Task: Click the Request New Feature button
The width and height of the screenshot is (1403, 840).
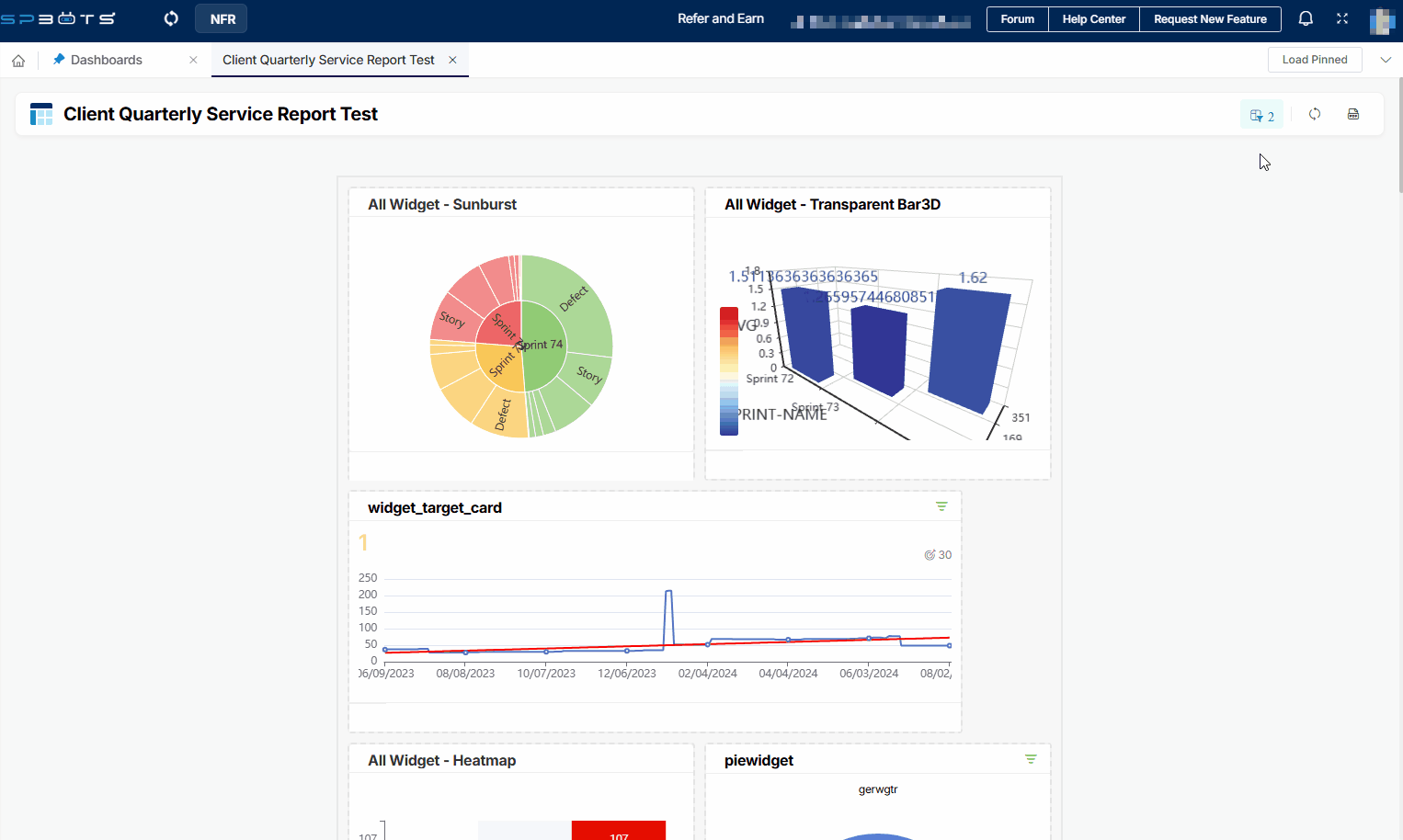Action: pos(1210,19)
